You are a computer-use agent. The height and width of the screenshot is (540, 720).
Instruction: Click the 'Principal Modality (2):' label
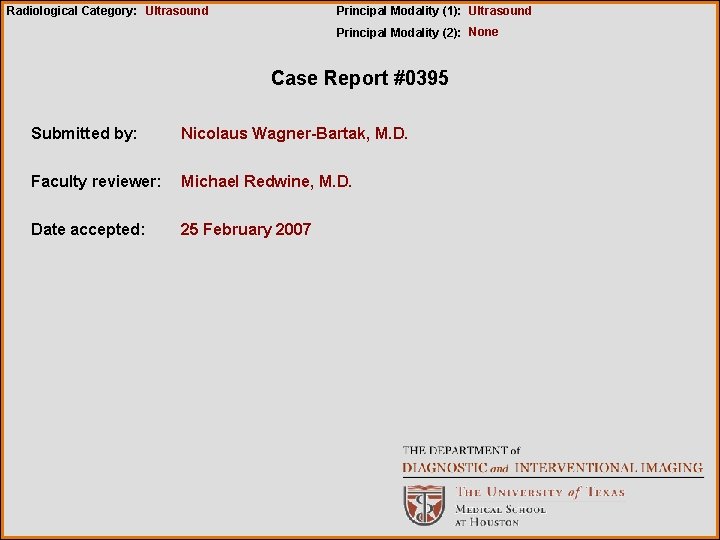(399, 32)
